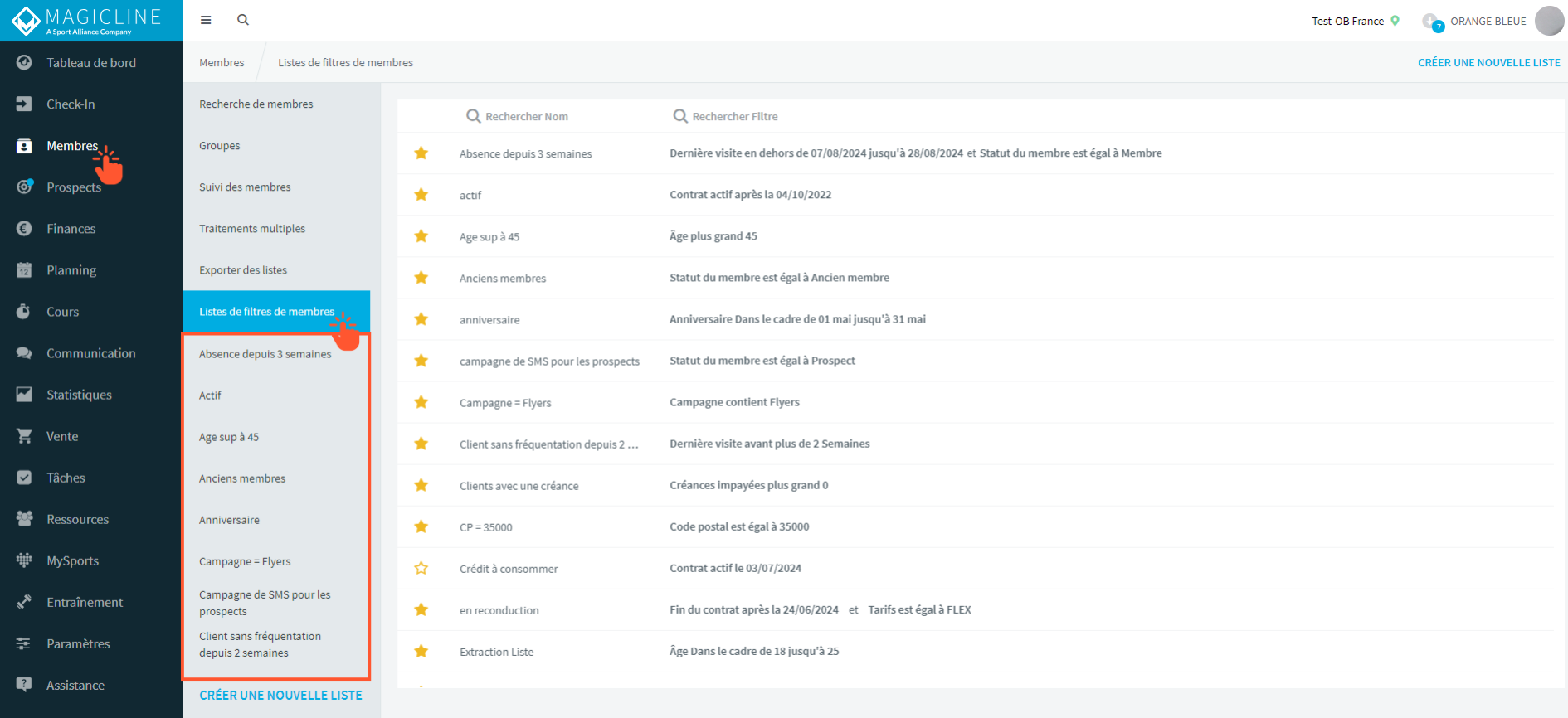Click the filter text Code postal est égal à 35000
Screen dimensions: 1568x718
pos(739,526)
